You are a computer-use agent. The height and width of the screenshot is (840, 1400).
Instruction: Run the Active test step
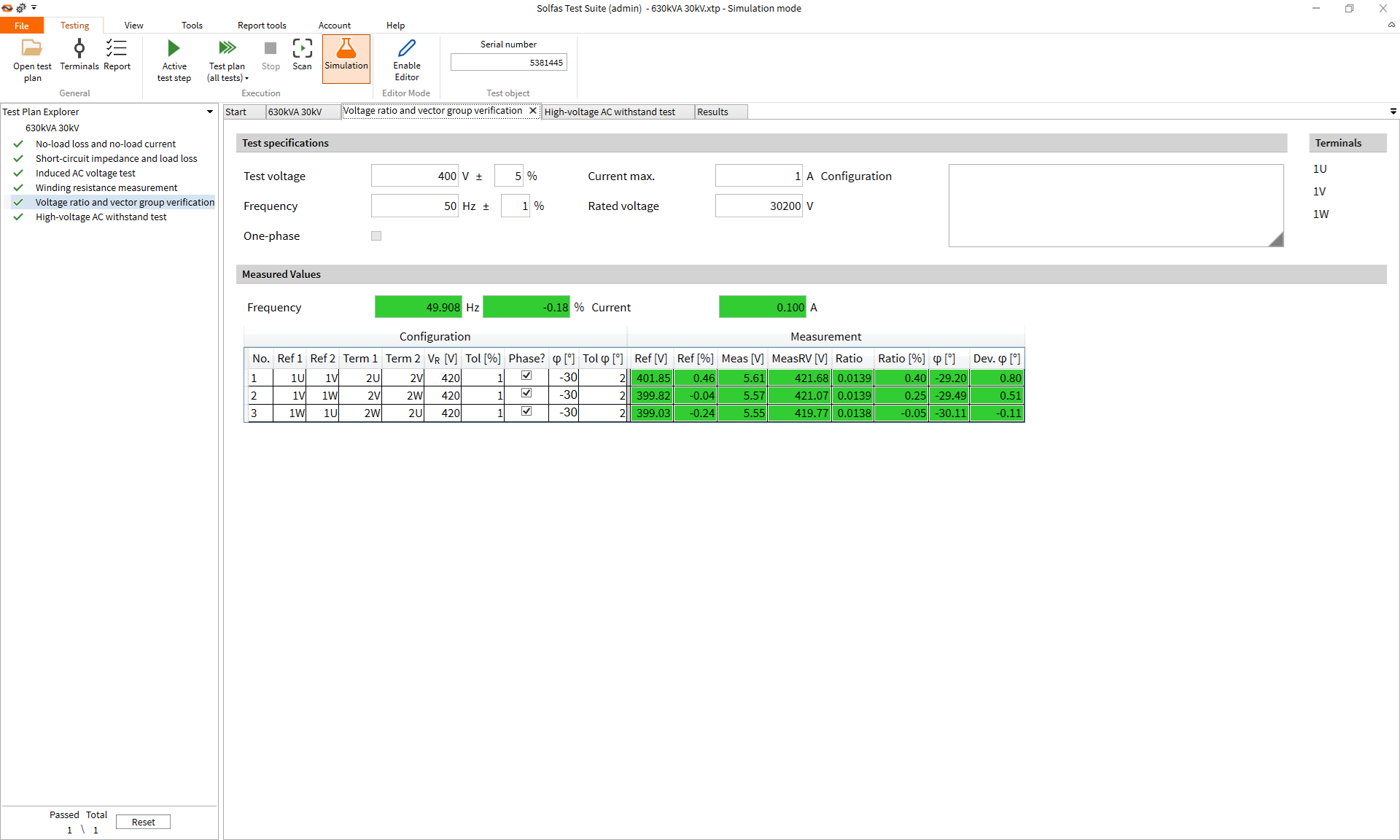174,49
